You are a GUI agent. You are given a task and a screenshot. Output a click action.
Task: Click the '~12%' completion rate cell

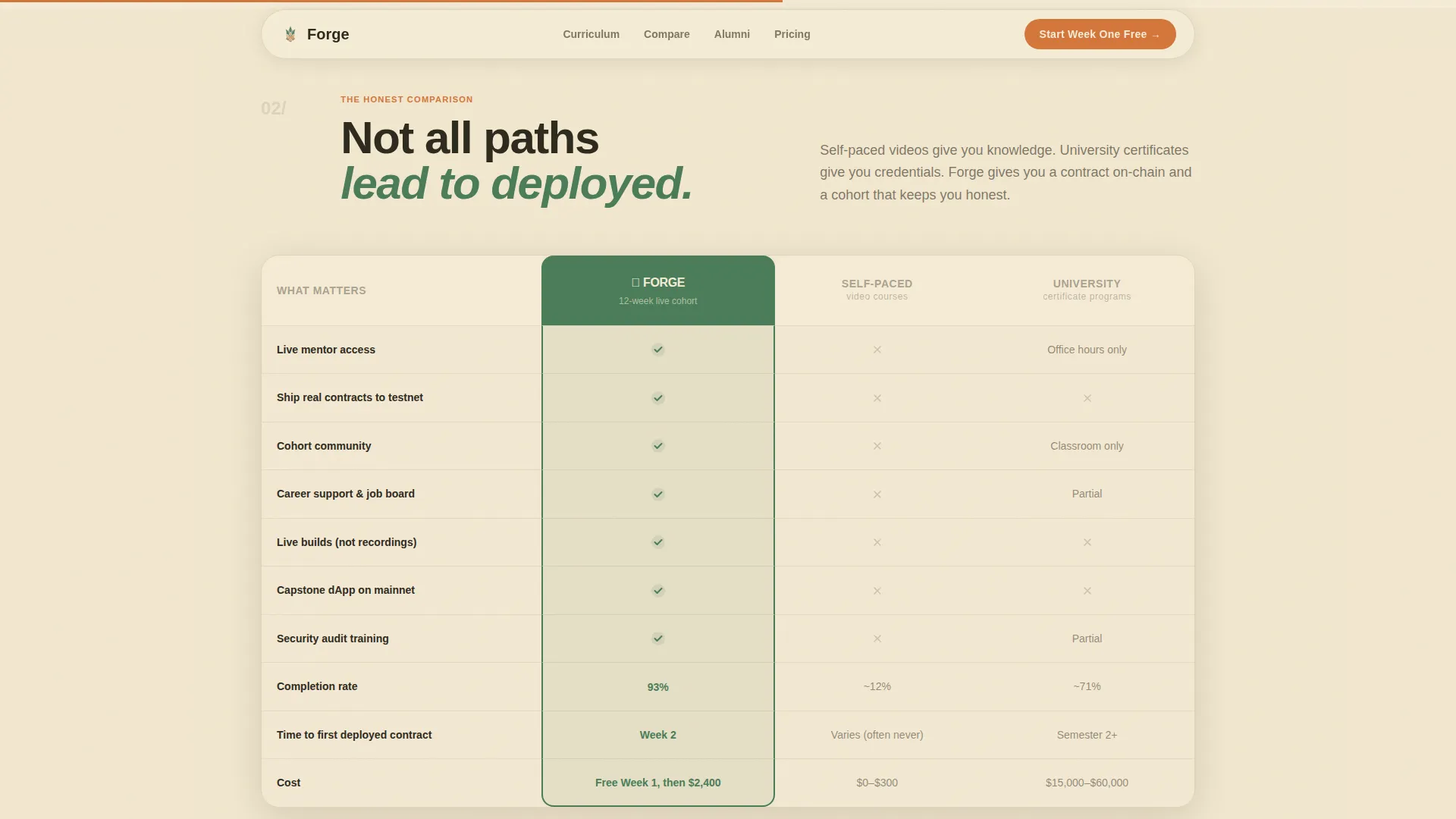click(877, 686)
